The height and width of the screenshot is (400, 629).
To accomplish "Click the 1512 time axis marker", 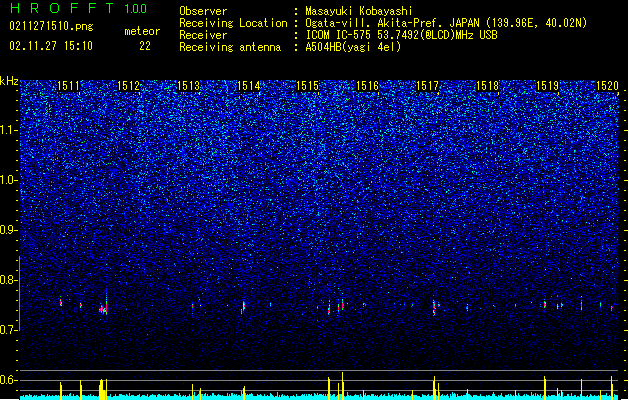I will click(x=128, y=86).
